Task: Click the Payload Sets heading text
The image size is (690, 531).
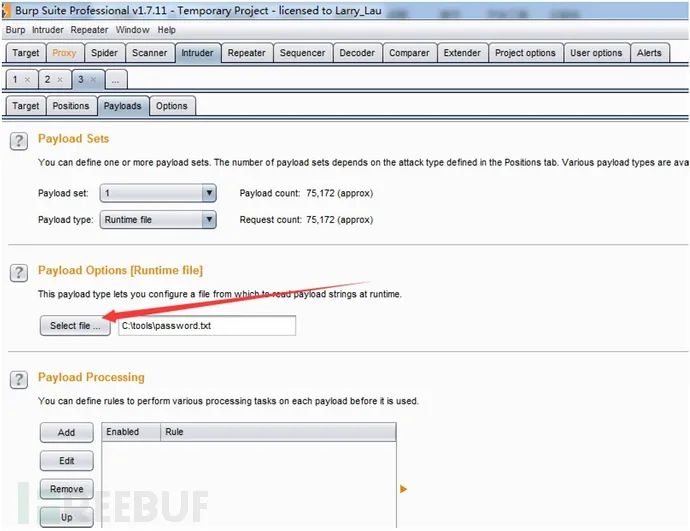Action: pyautogui.click(x=73, y=139)
